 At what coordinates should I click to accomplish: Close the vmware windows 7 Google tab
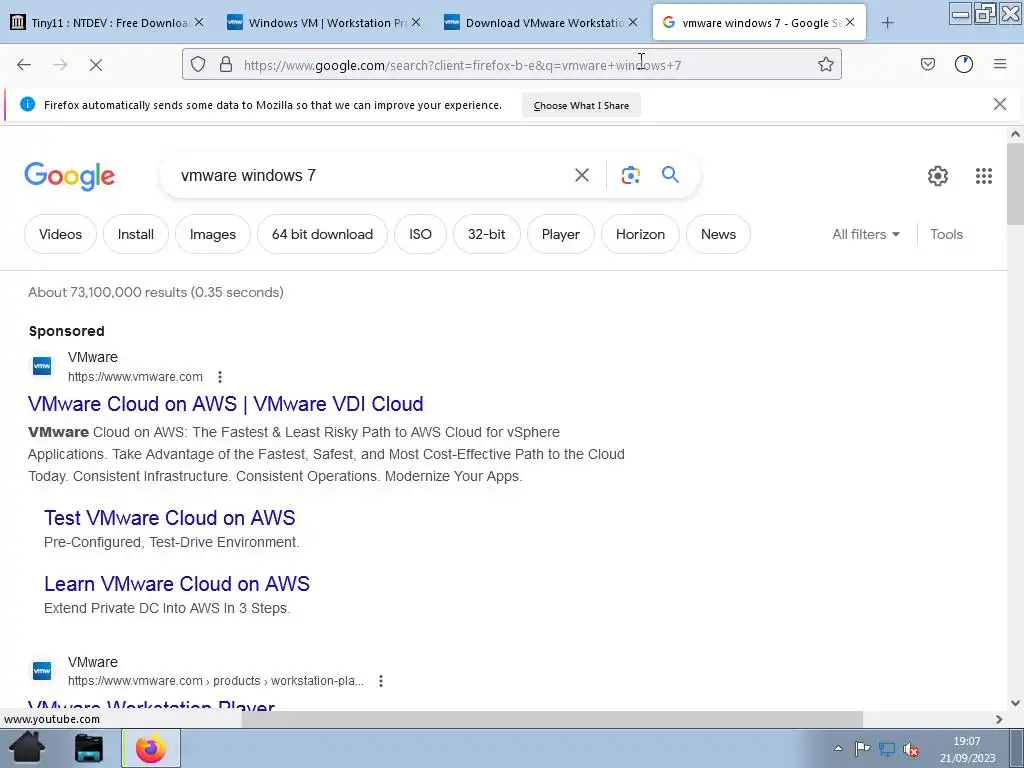pos(850,22)
